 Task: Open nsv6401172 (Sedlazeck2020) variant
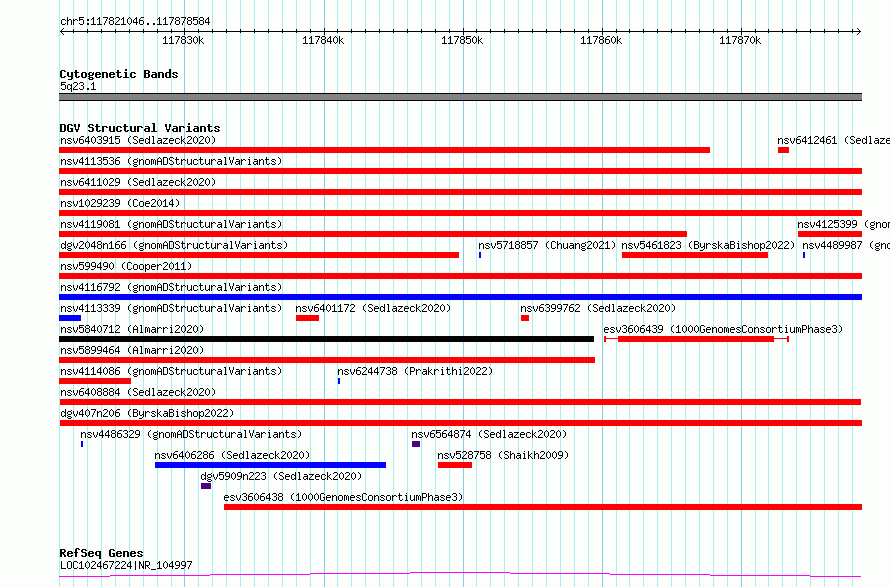[x=373, y=308]
